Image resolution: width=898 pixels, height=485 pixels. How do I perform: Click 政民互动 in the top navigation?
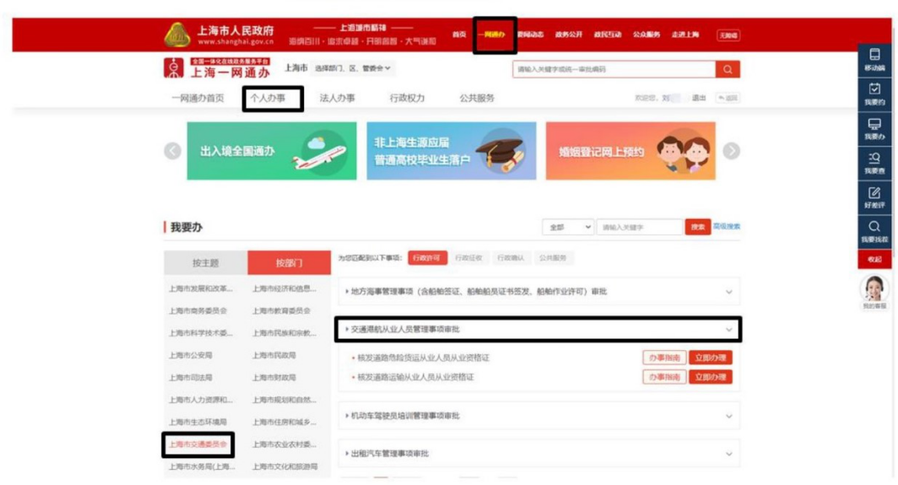(608, 34)
